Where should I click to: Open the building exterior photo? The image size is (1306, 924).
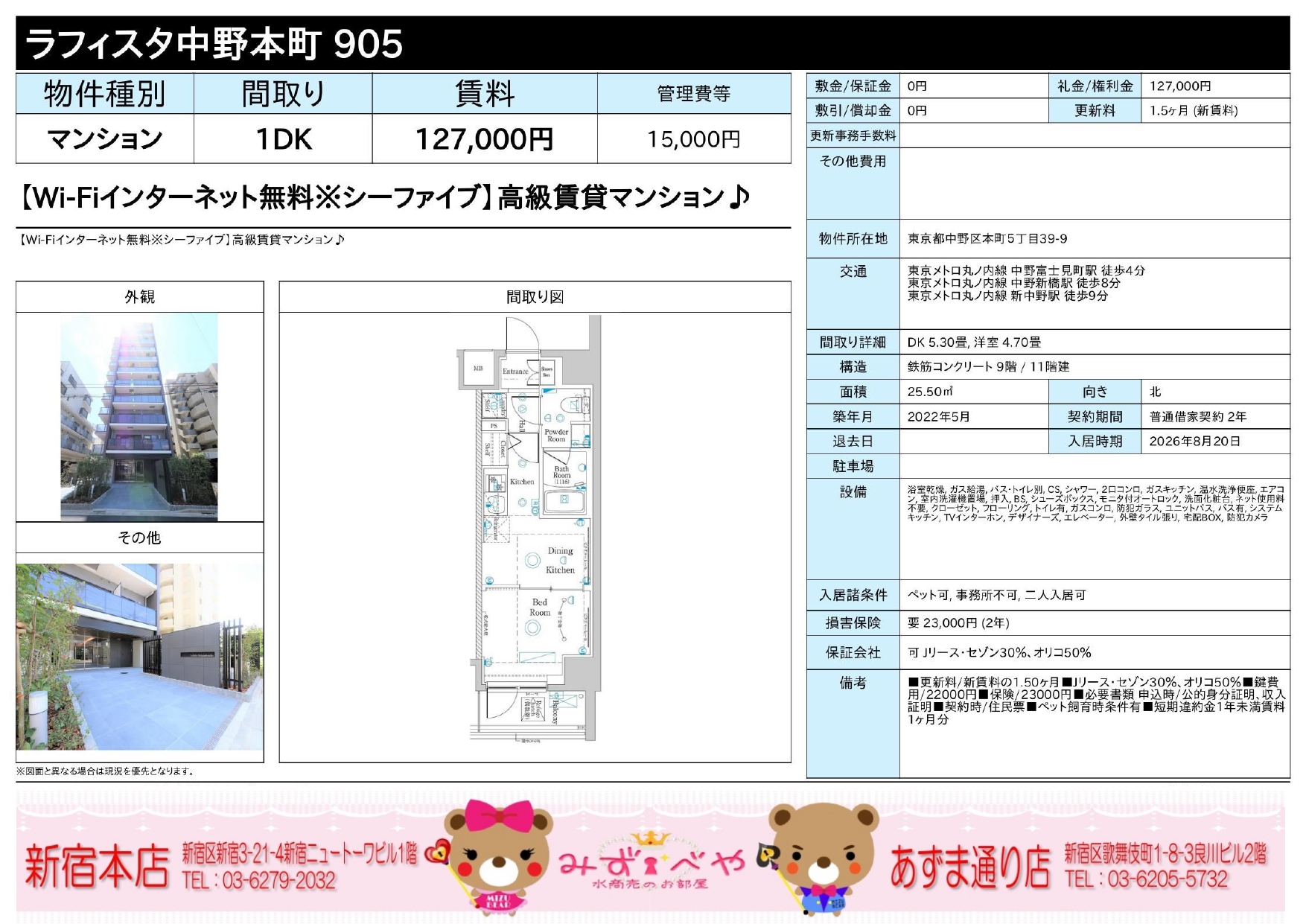click(x=139, y=416)
